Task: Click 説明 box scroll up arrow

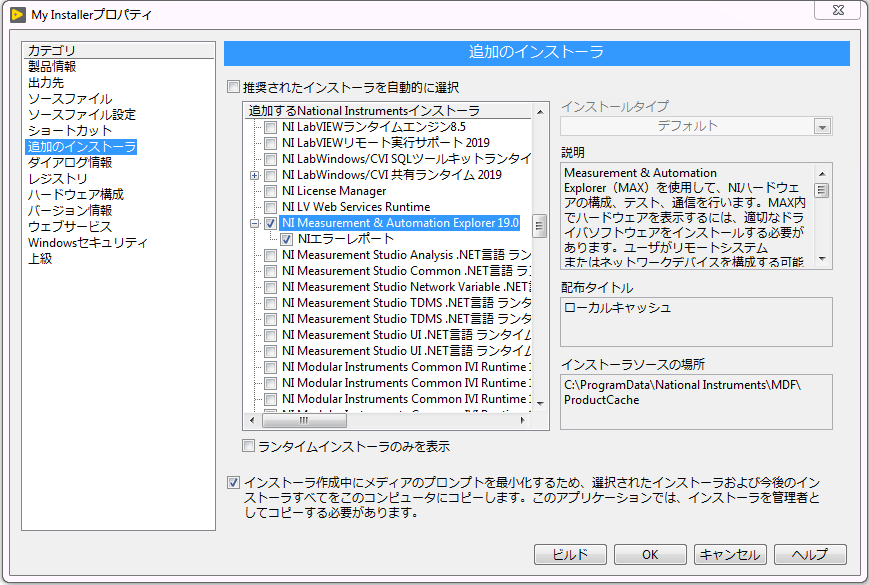Action: tap(822, 173)
